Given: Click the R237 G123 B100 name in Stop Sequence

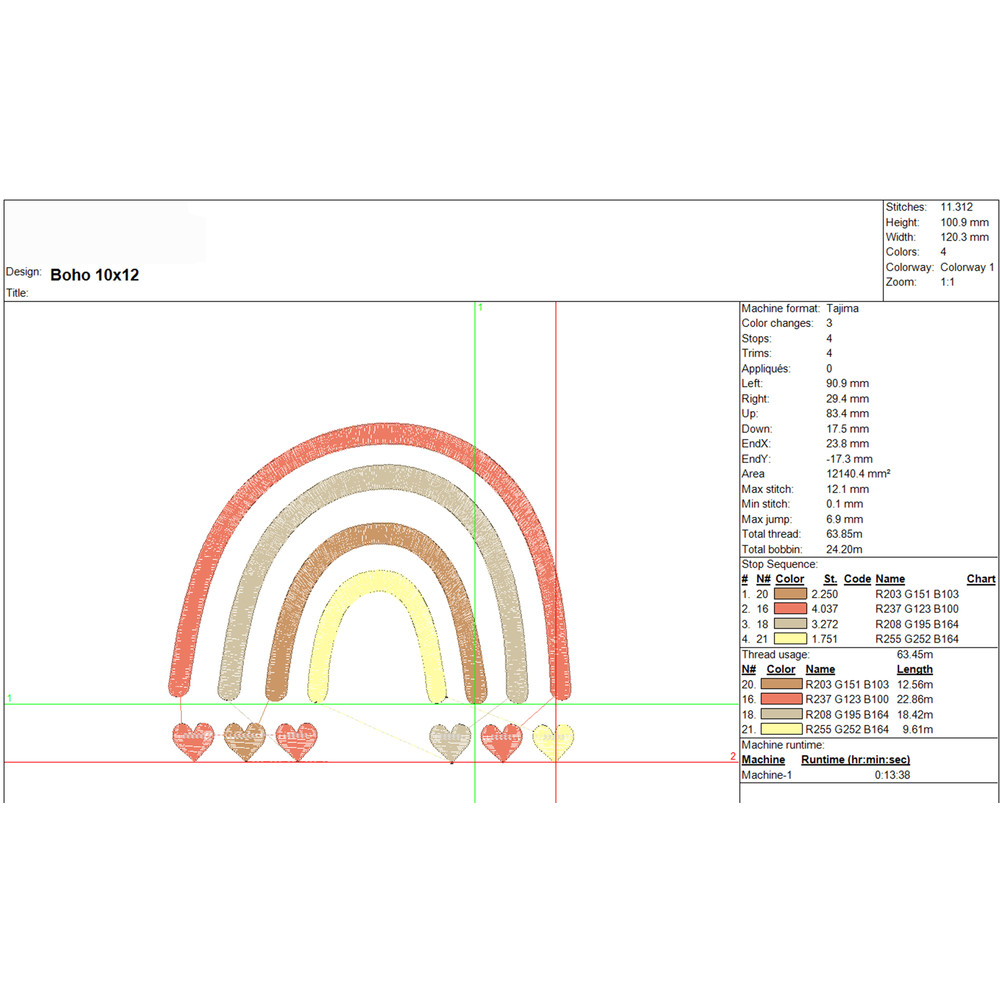Looking at the screenshot, I should (x=916, y=609).
